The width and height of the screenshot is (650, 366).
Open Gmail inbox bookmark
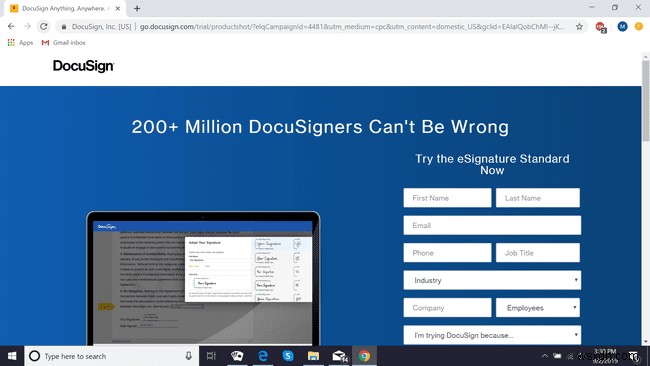click(63, 42)
